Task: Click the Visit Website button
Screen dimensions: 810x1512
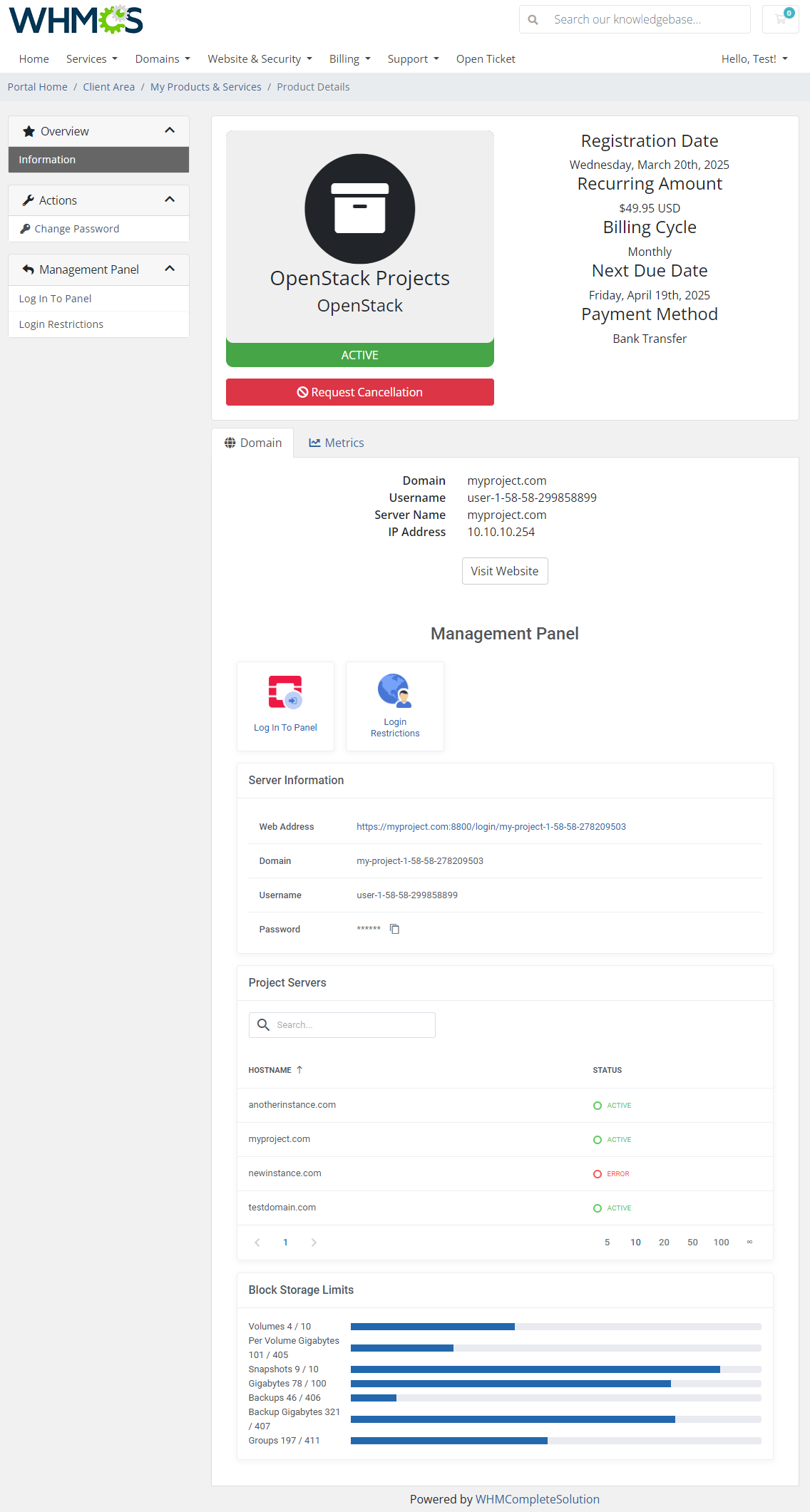Action: [x=505, y=571]
